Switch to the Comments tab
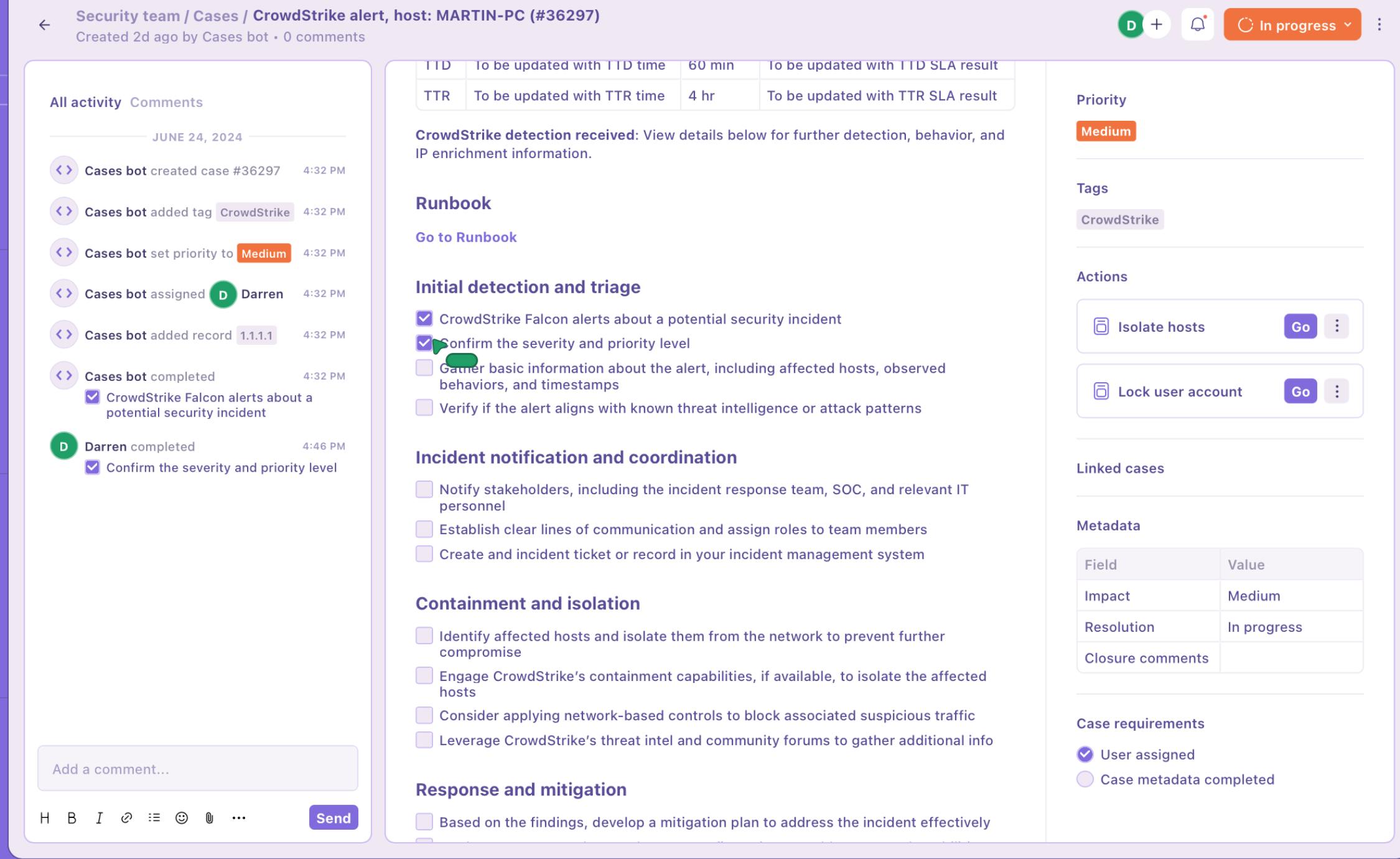 pyautogui.click(x=166, y=102)
